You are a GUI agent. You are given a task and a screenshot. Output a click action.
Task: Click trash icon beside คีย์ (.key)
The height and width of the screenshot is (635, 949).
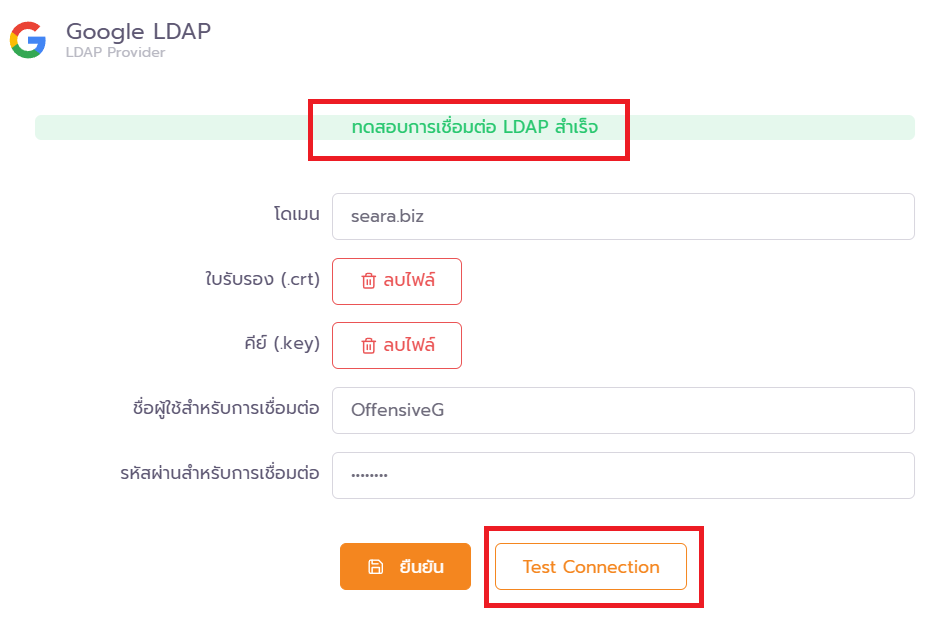click(368, 346)
